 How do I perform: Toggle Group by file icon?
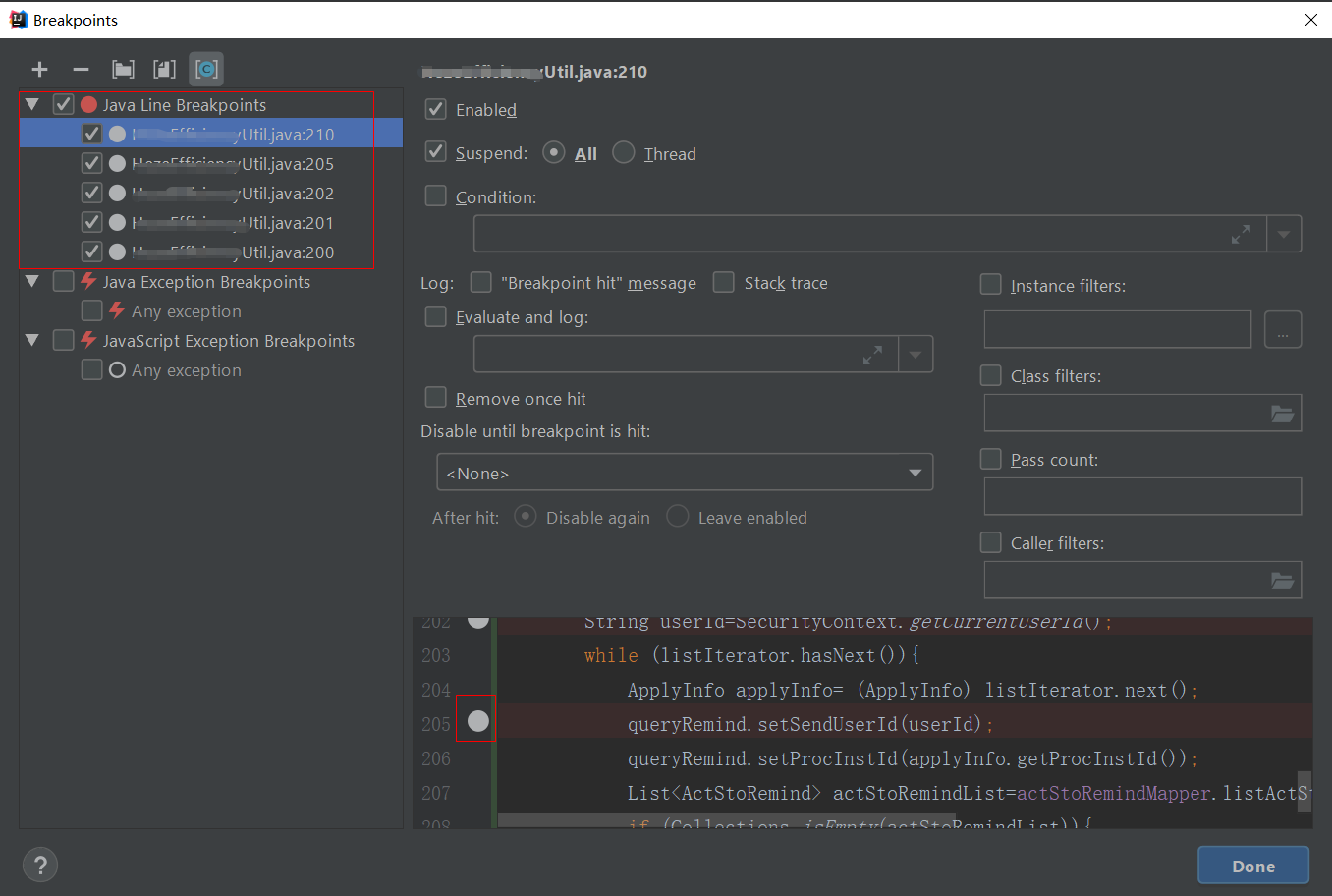(x=164, y=70)
